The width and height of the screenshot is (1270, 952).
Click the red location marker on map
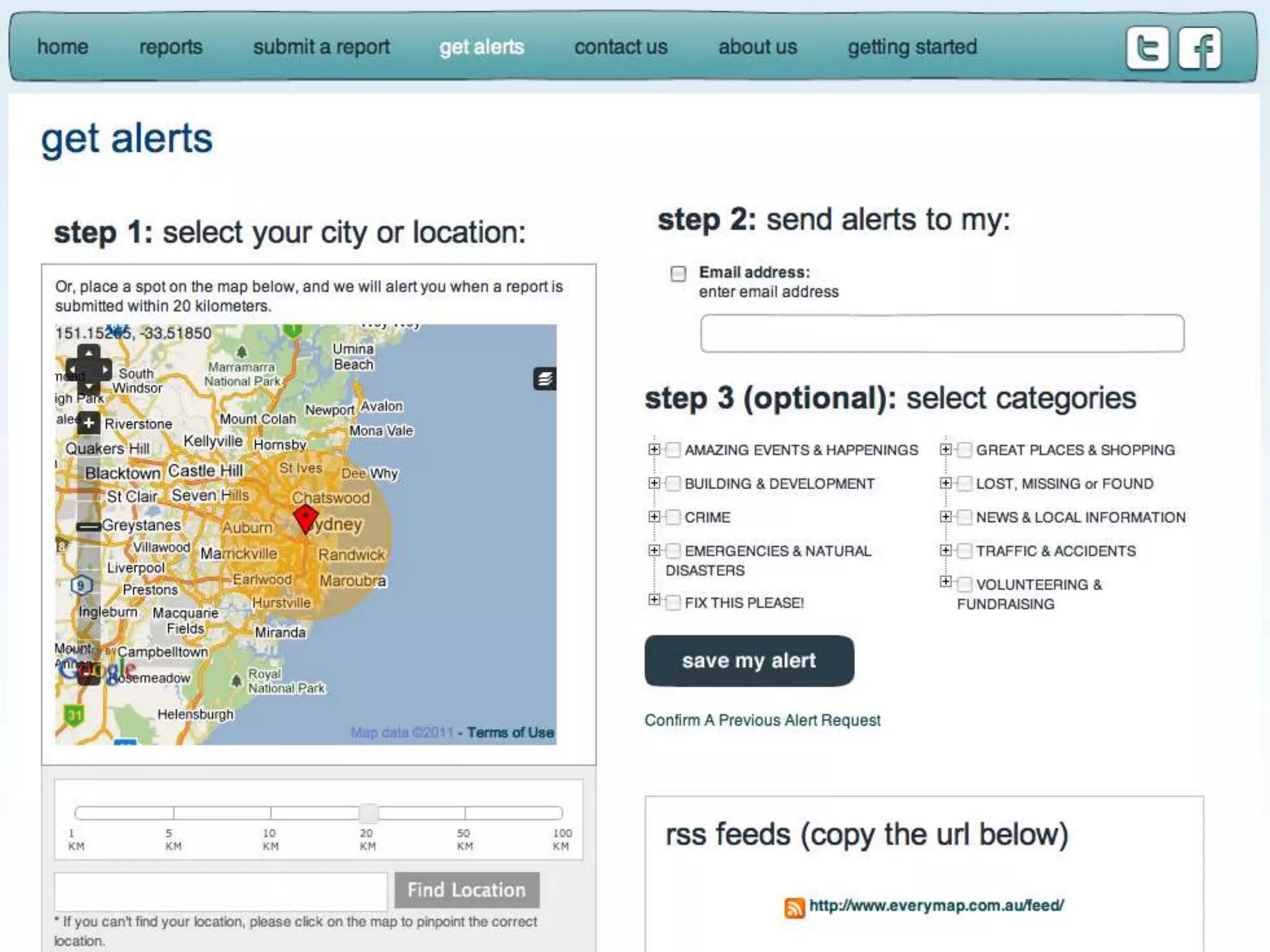click(305, 518)
